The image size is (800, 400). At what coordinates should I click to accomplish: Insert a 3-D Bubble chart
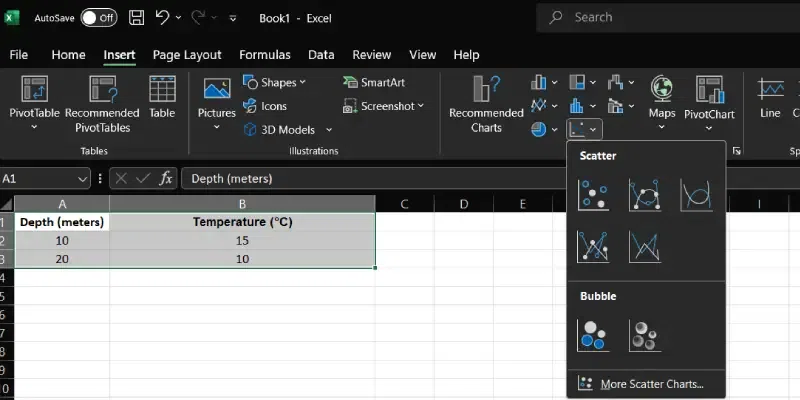(644, 336)
